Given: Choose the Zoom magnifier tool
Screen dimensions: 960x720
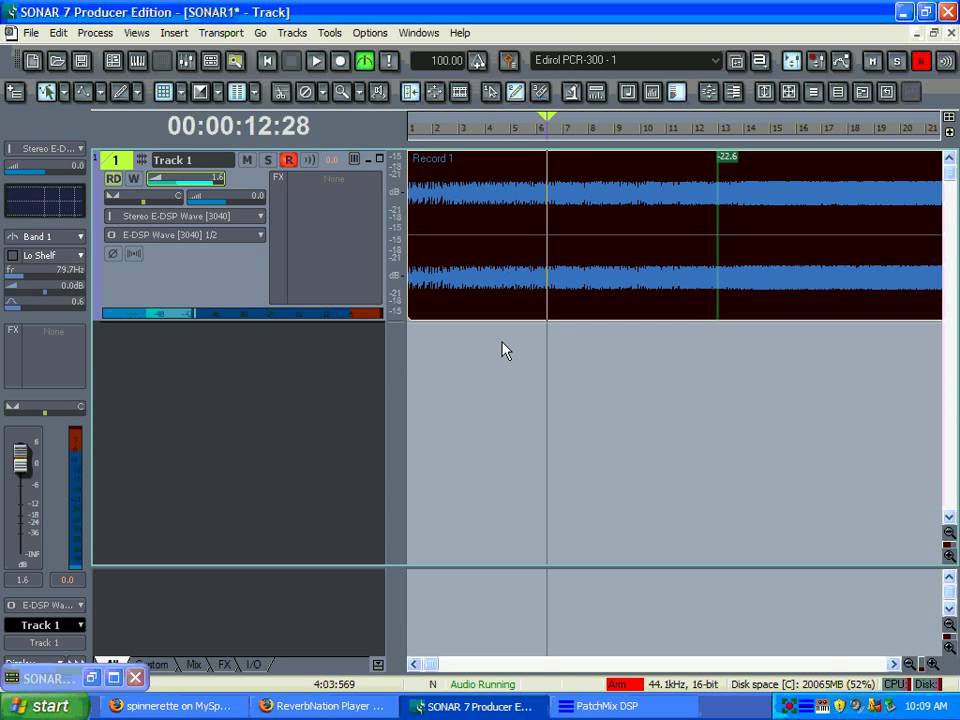Looking at the screenshot, I should [342, 92].
